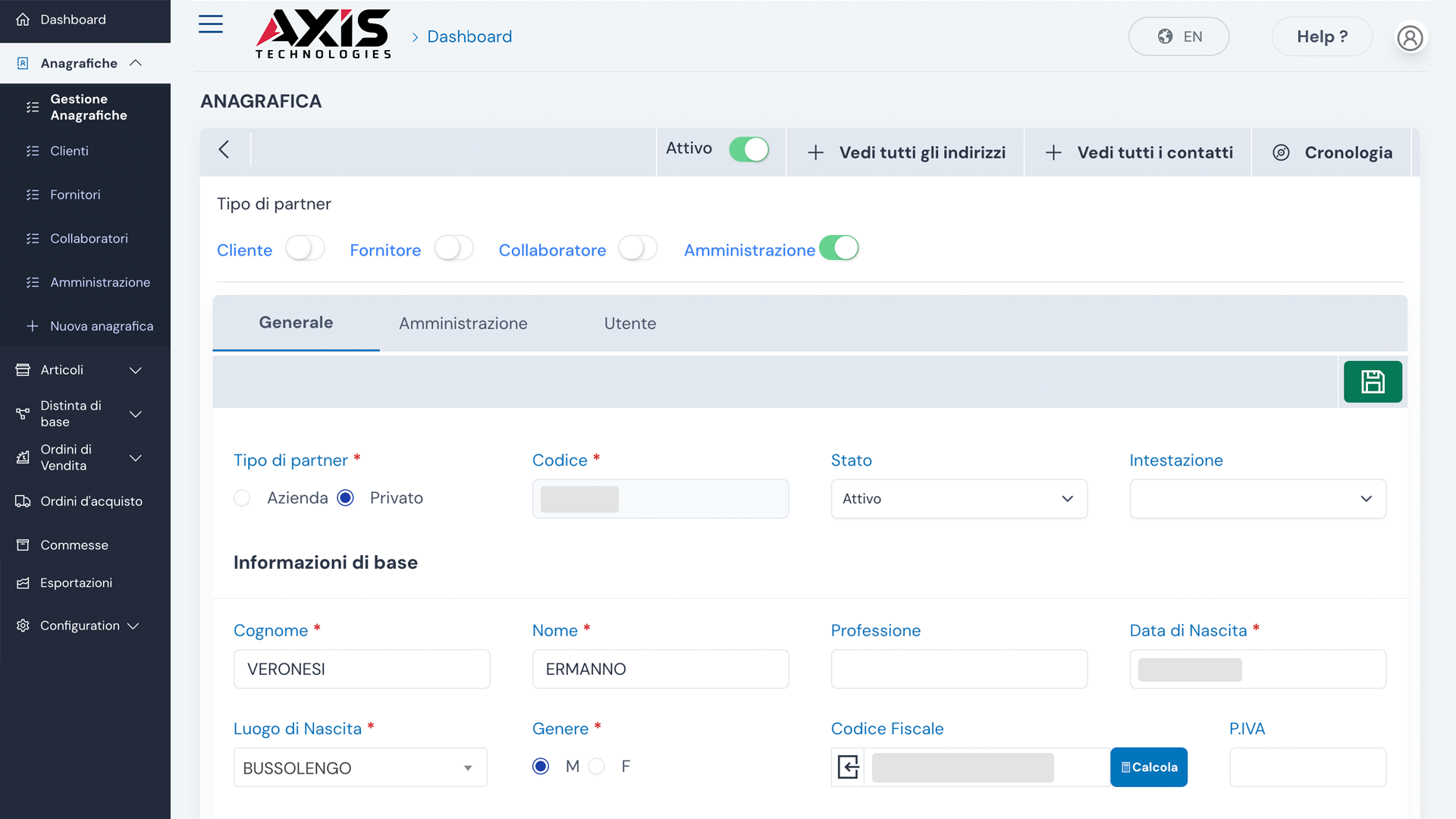Click the Codice Fiscale import arrow icon

pos(848,767)
